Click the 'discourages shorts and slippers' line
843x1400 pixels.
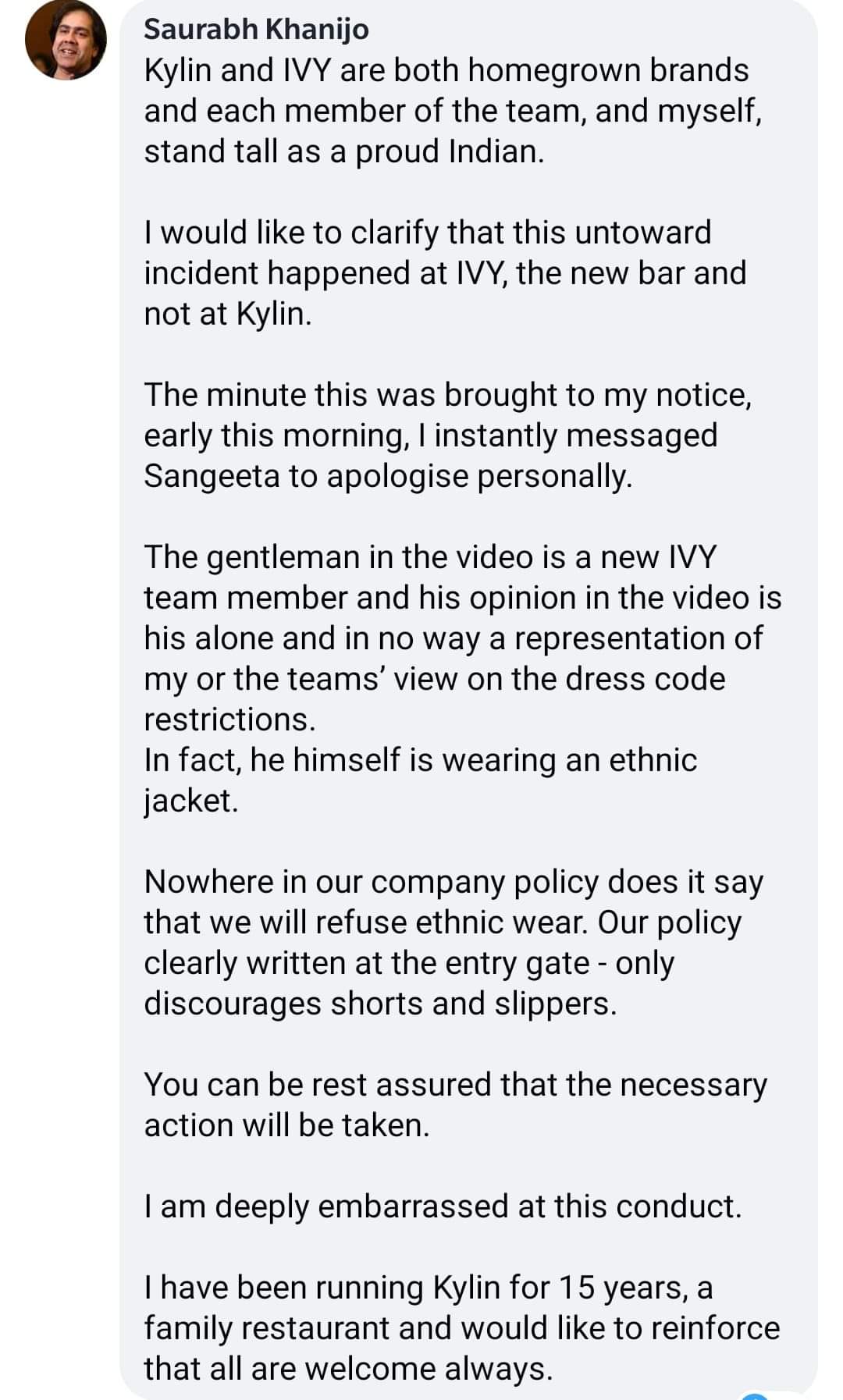point(380,1004)
